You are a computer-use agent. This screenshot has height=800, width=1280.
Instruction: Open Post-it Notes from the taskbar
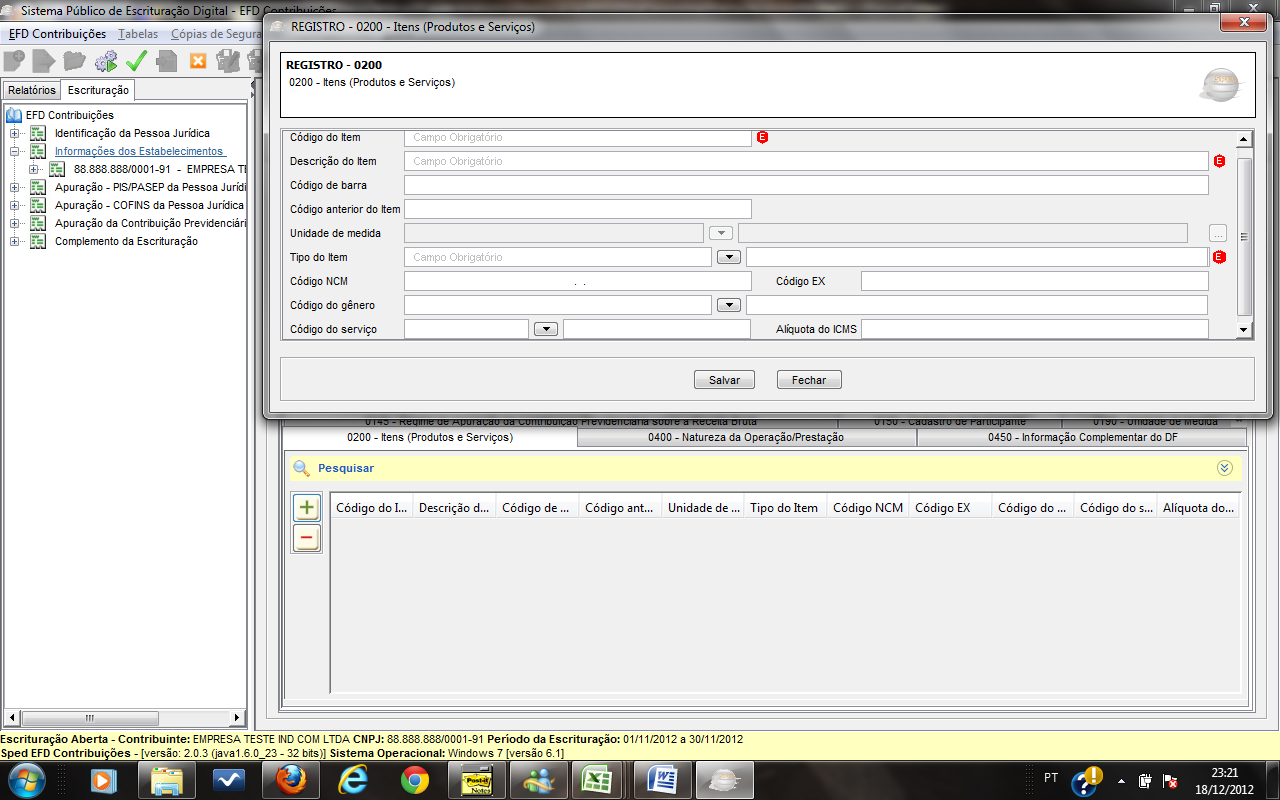click(476, 779)
